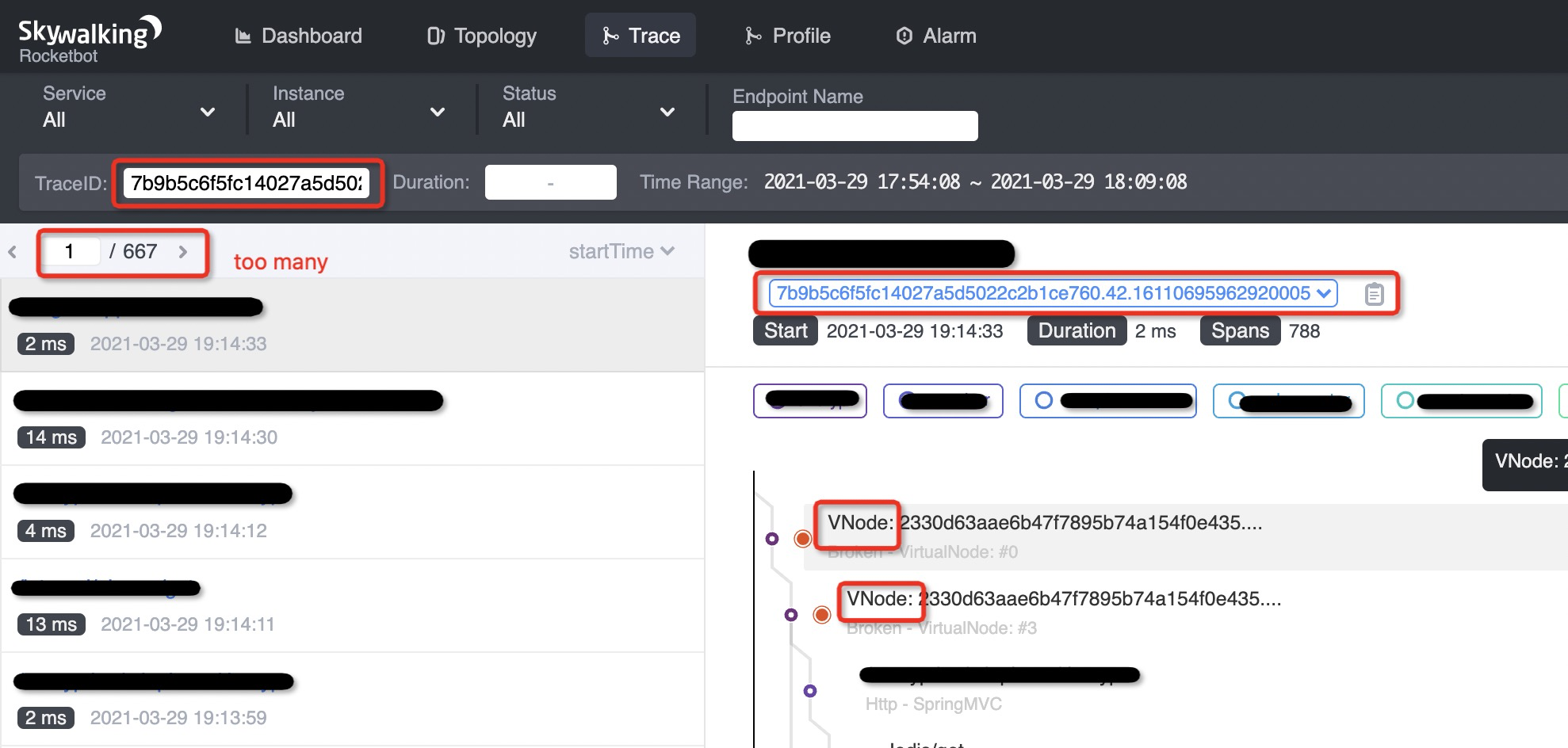Open the Instance All dropdown
Viewport: 1568px width, 748px height.
(x=438, y=112)
